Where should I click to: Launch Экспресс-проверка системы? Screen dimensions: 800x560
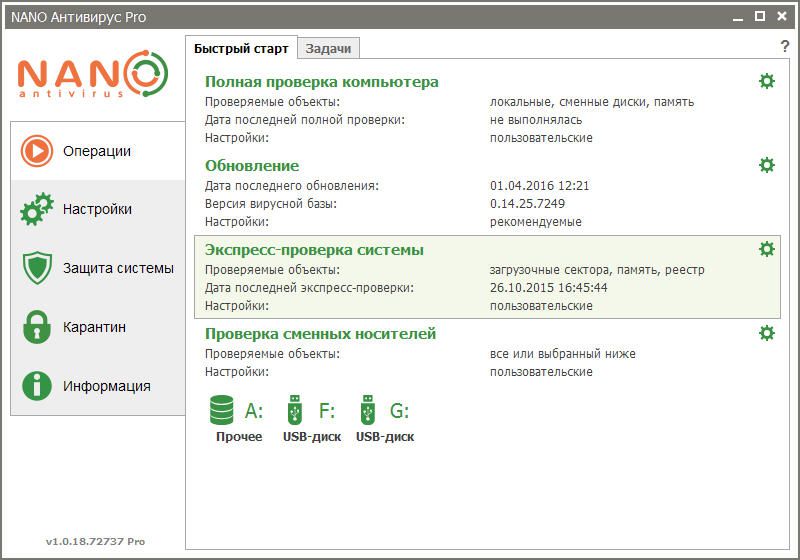pos(314,250)
